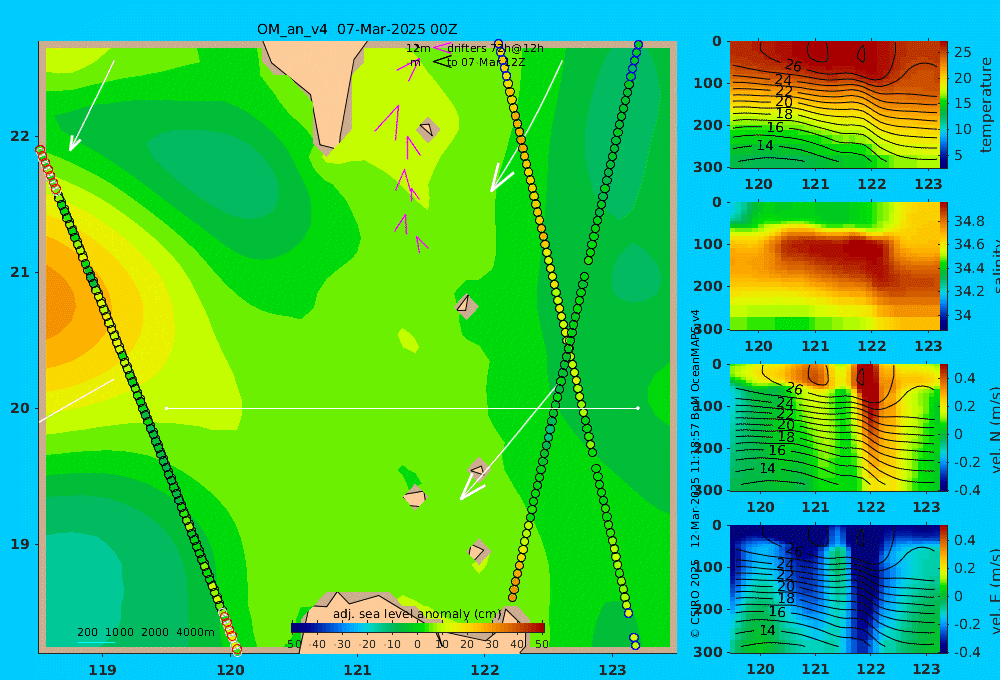Click the '0' label on sea level color bar
Screen dimensions: 1000x680
[x=417, y=644]
